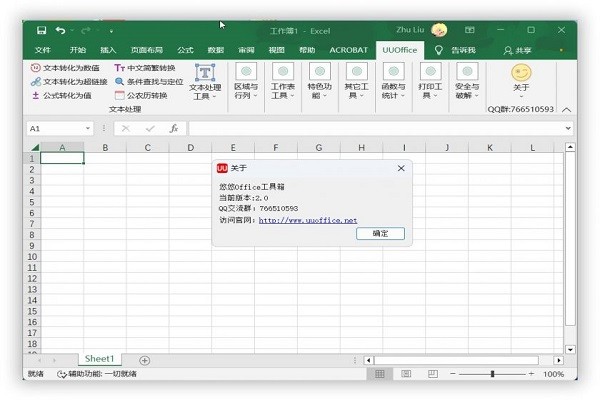The width and height of the screenshot is (600, 400).
Task: Switch to page layout view in status bar
Action: coord(405,374)
